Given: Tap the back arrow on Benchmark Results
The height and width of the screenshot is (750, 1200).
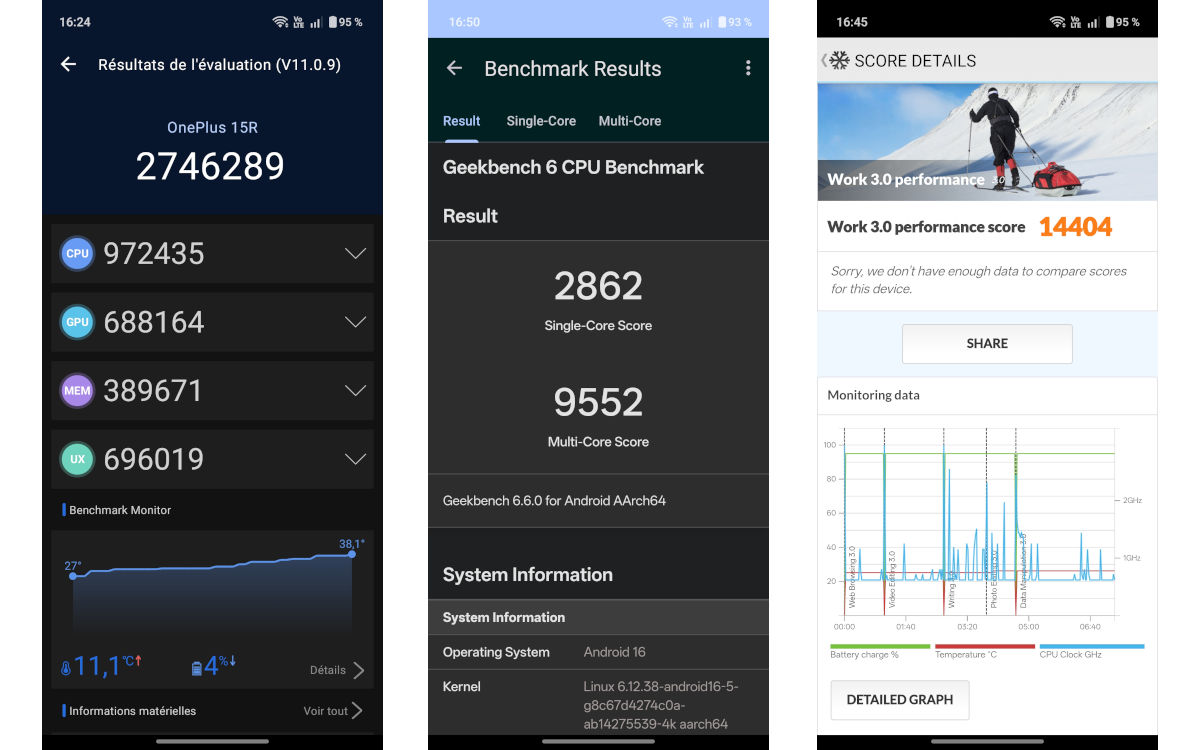Looking at the screenshot, I should 453,69.
